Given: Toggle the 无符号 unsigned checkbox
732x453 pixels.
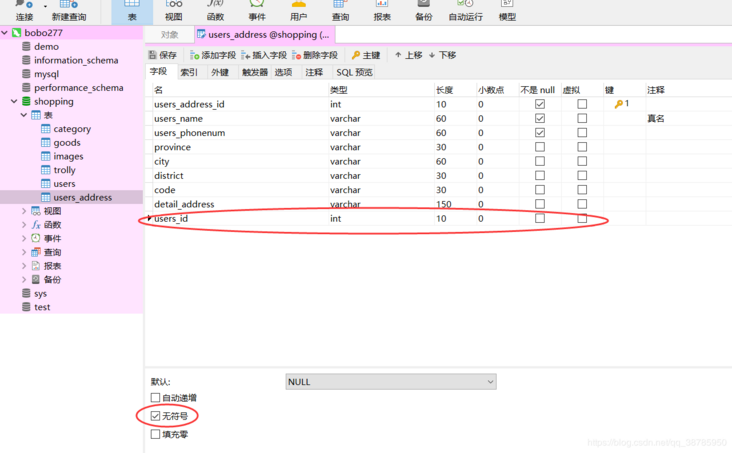Looking at the screenshot, I should tap(155, 416).
